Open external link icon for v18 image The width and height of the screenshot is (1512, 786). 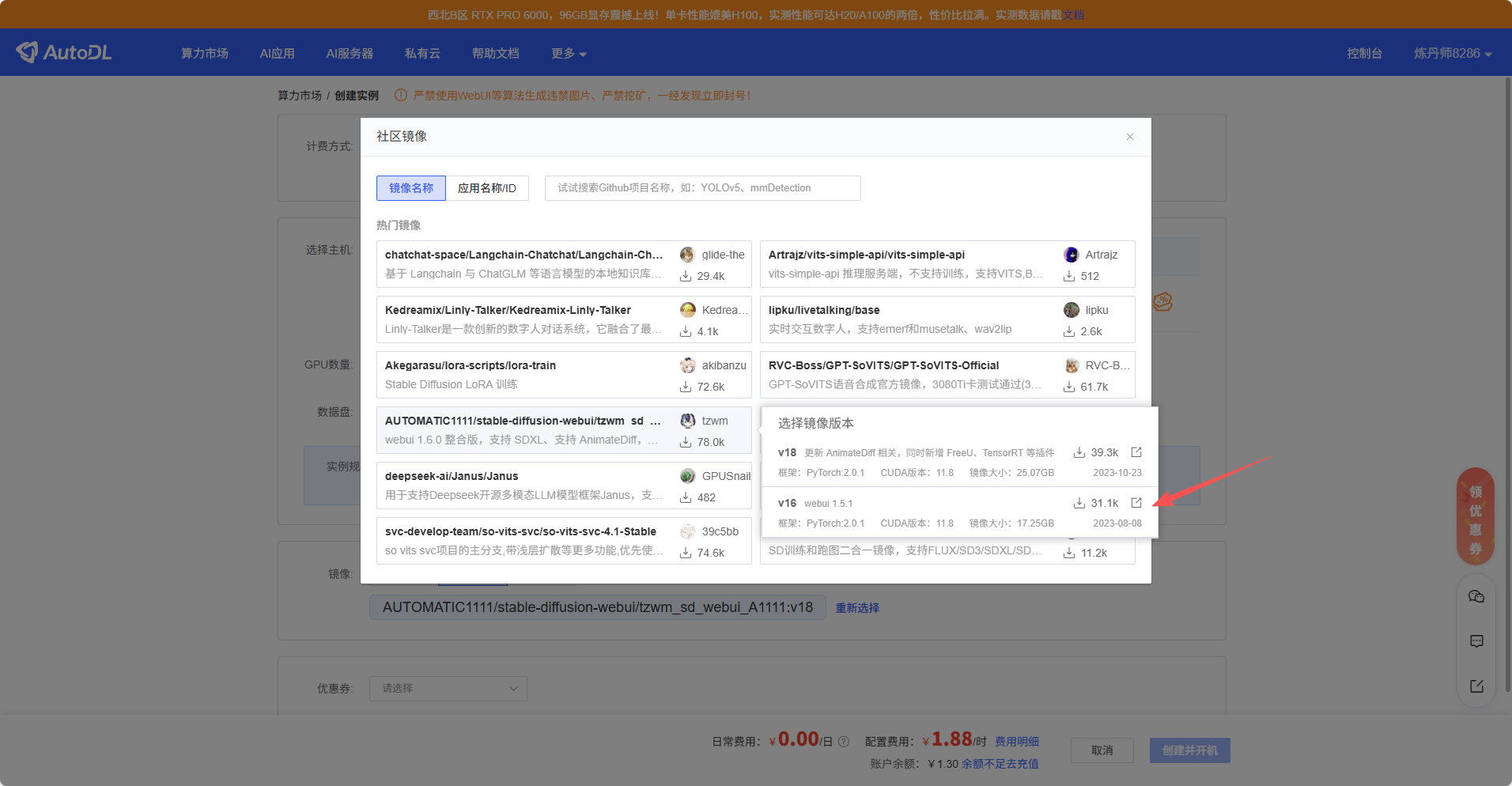point(1136,452)
